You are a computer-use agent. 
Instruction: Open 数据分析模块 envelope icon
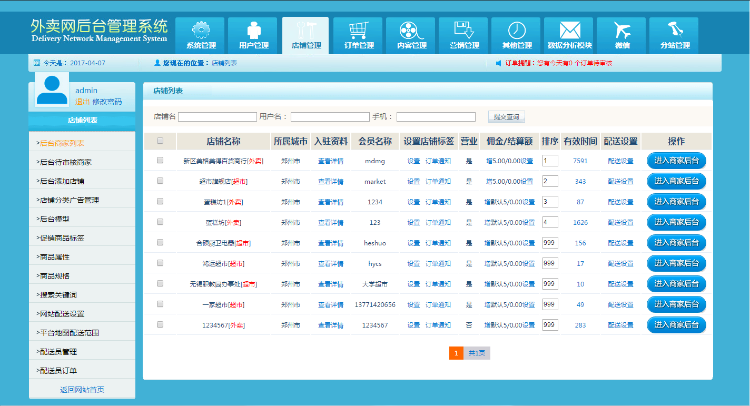click(x=570, y=30)
